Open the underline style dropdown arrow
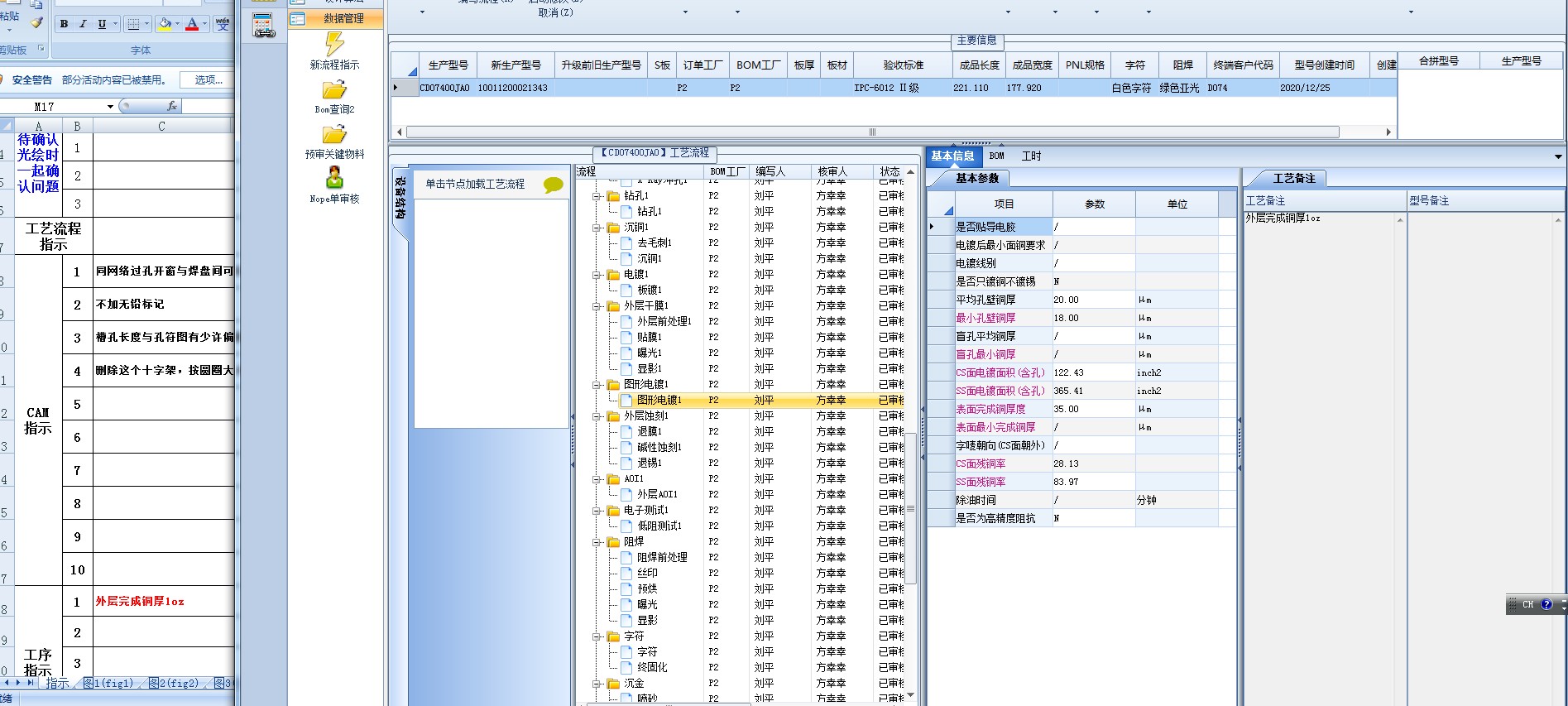This screenshot has height=706, width=1568. pos(116,24)
